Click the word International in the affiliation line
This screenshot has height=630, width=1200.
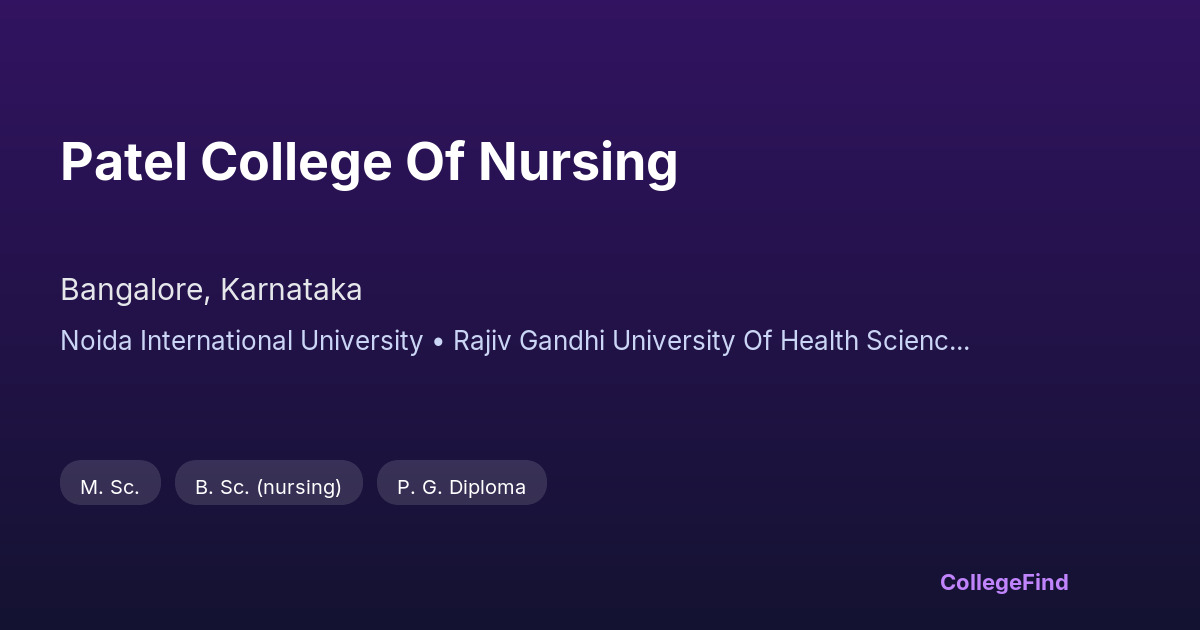tap(204, 341)
